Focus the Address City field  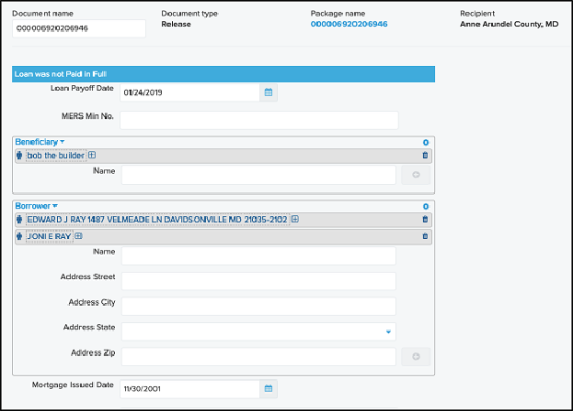click(x=258, y=306)
